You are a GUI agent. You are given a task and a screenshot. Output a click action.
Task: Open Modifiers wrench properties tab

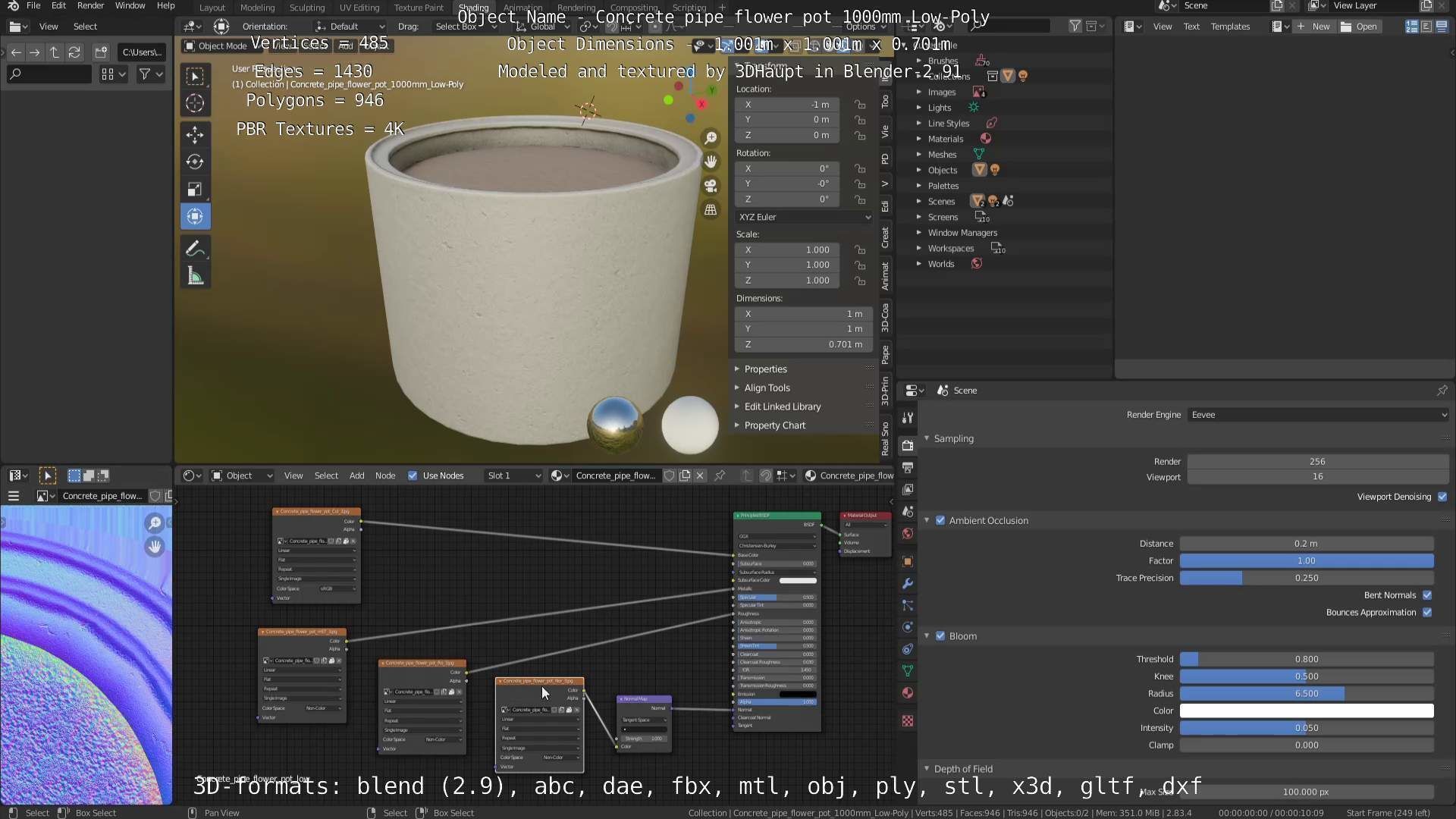point(908,583)
